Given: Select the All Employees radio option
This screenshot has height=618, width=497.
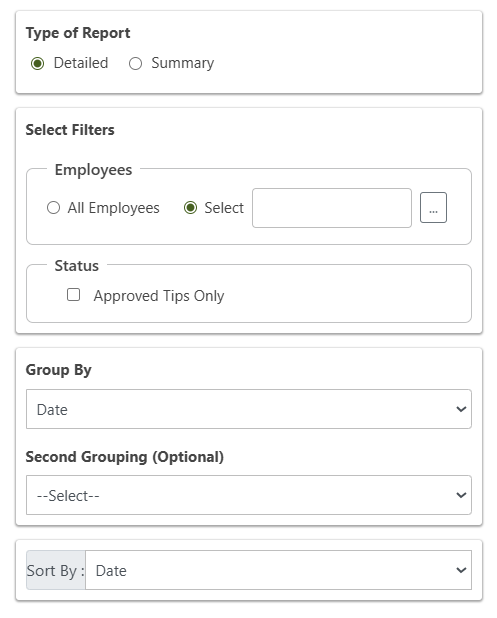Looking at the screenshot, I should 53,208.
